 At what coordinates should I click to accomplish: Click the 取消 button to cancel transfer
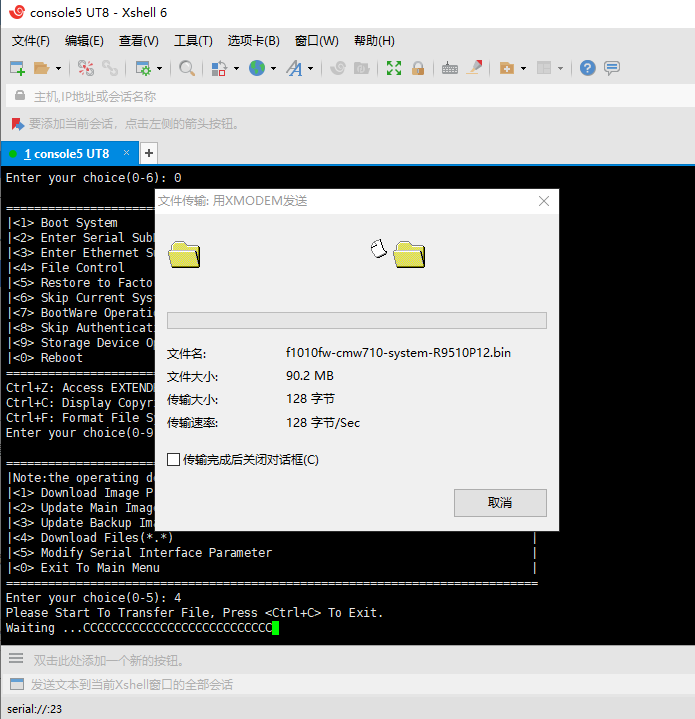point(500,502)
